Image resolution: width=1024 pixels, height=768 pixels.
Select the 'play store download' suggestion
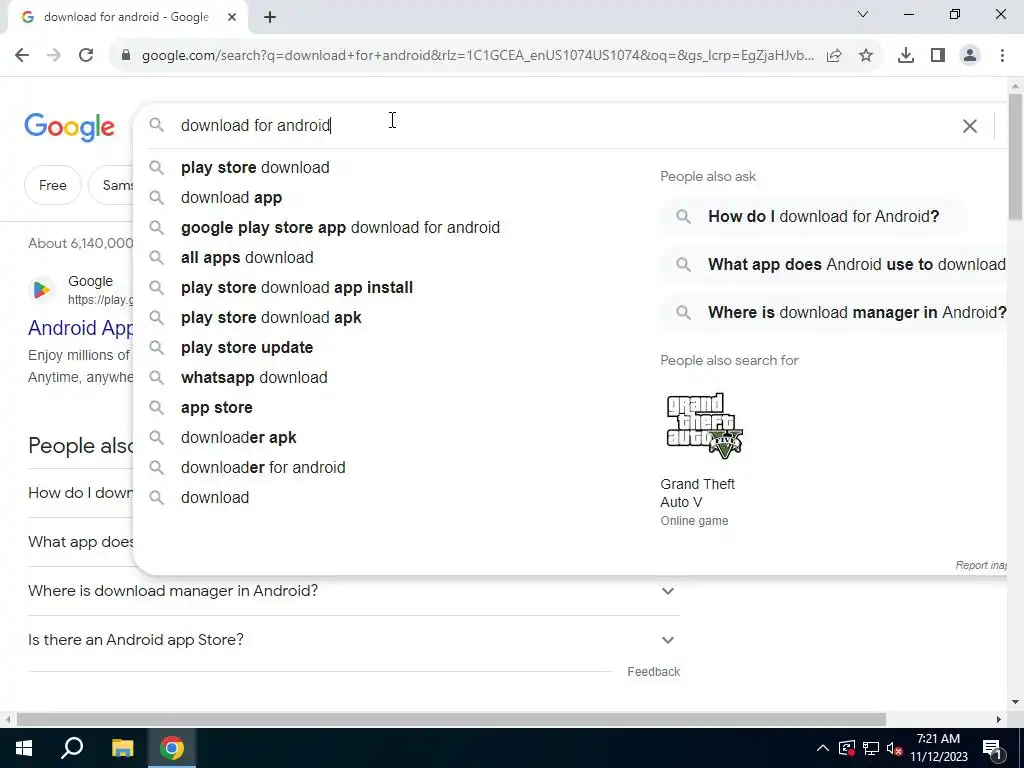(255, 168)
